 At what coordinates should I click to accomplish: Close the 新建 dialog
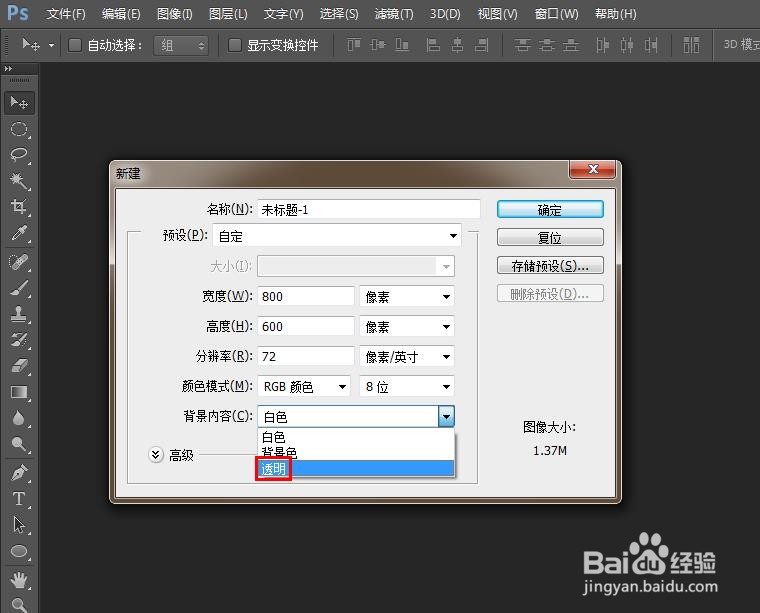click(x=592, y=169)
